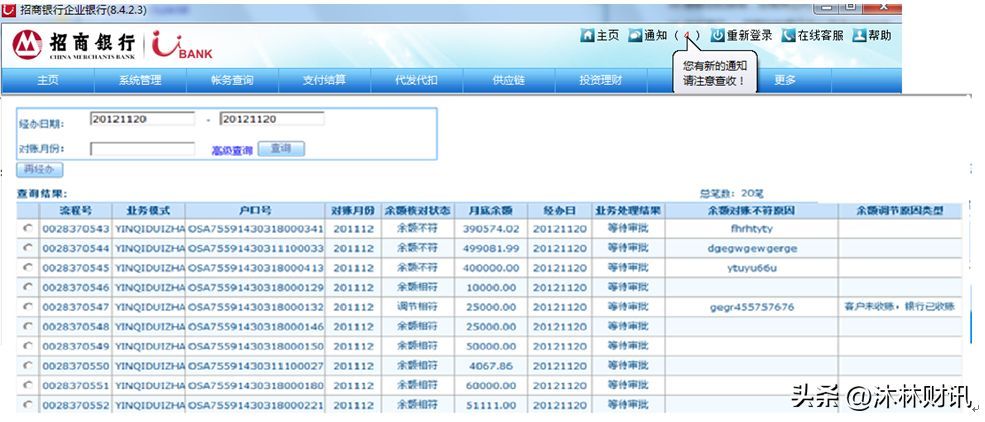
Task: Click the 流程号 column header
Action: pos(75,210)
